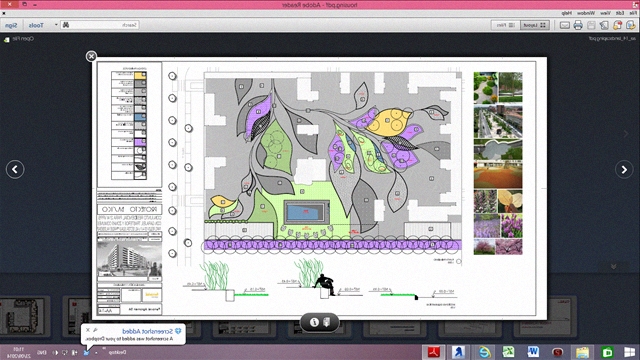This screenshot has height=360, width=640.
Task: Click the purple swatch in drawing legend
Action: click(140, 142)
